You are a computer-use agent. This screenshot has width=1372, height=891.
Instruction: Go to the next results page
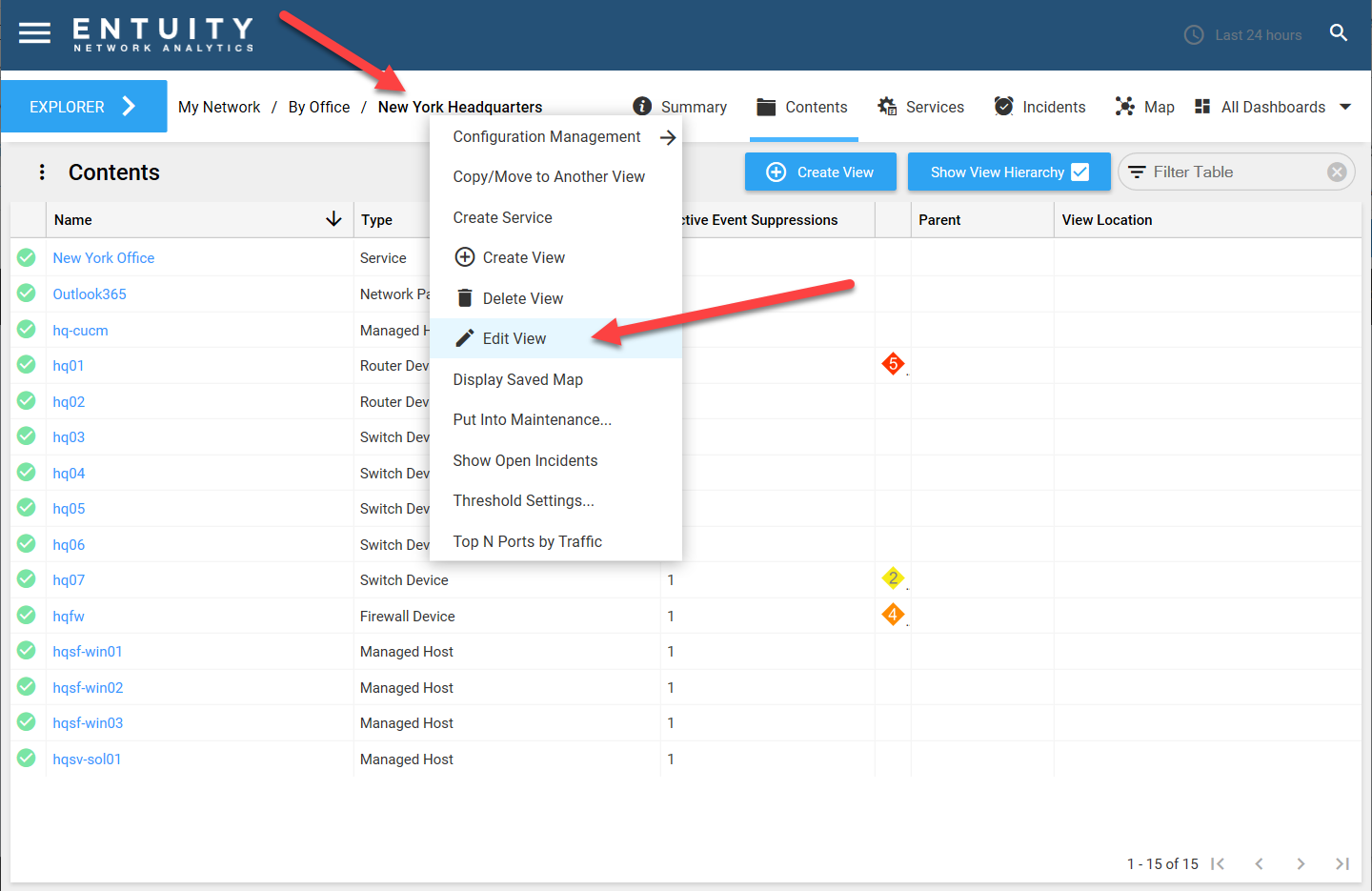[x=1301, y=863]
